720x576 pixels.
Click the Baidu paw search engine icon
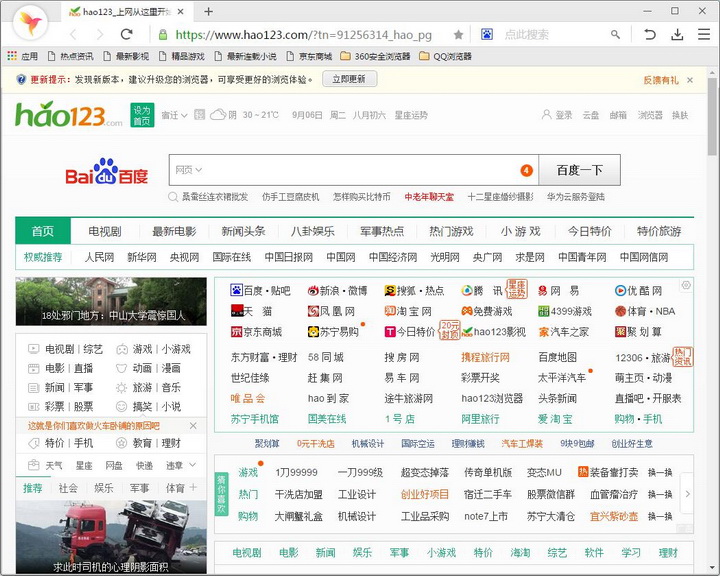487,34
